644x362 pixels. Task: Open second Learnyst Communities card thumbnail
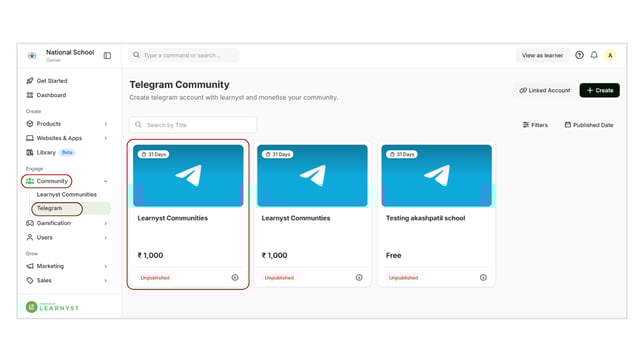312,175
